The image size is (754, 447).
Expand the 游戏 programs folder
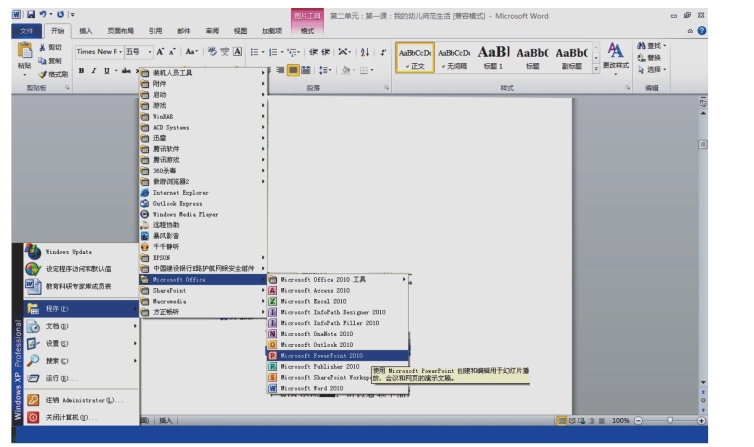(x=203, y=105)
